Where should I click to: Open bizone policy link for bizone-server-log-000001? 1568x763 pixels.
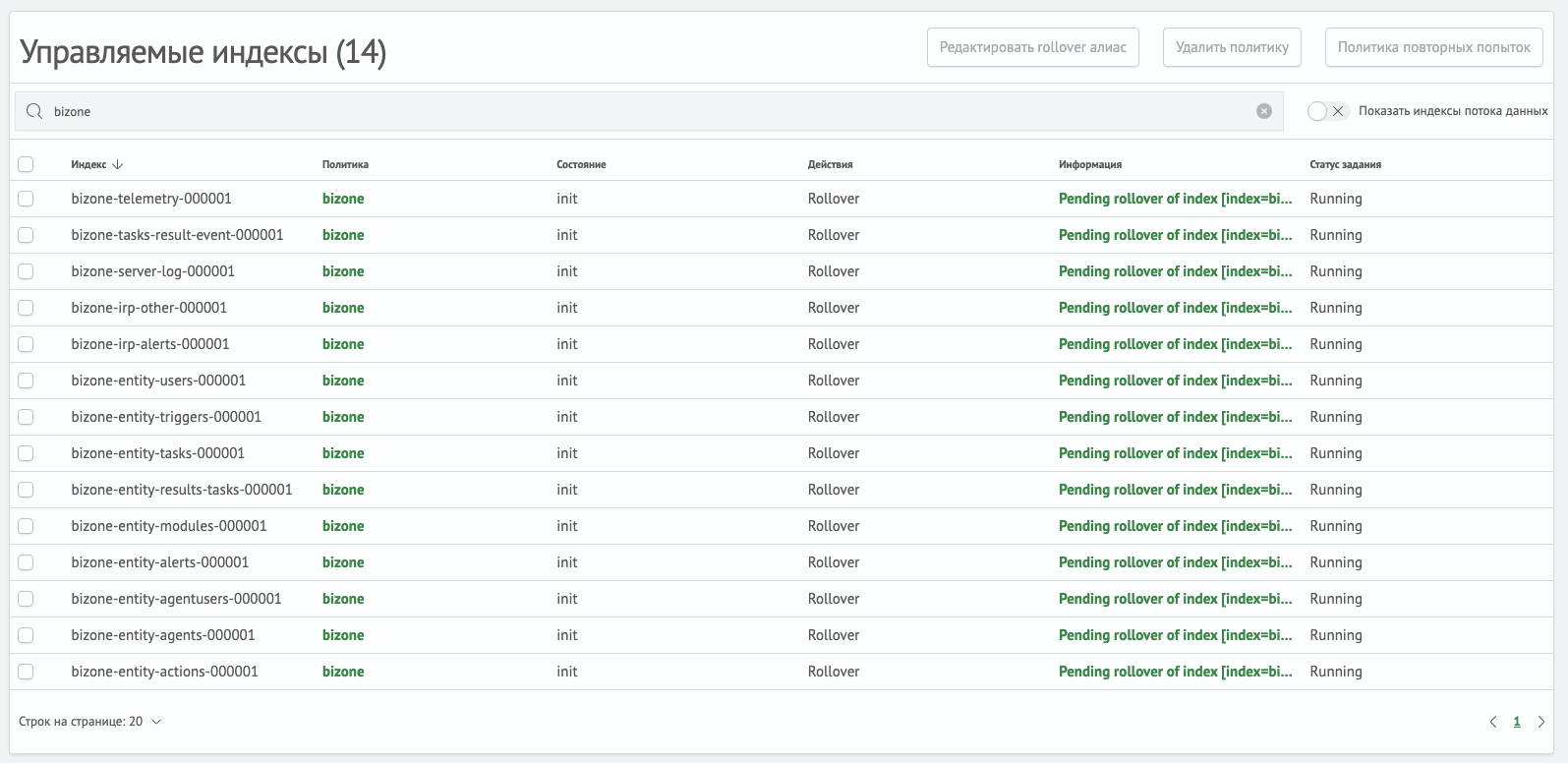343,271
